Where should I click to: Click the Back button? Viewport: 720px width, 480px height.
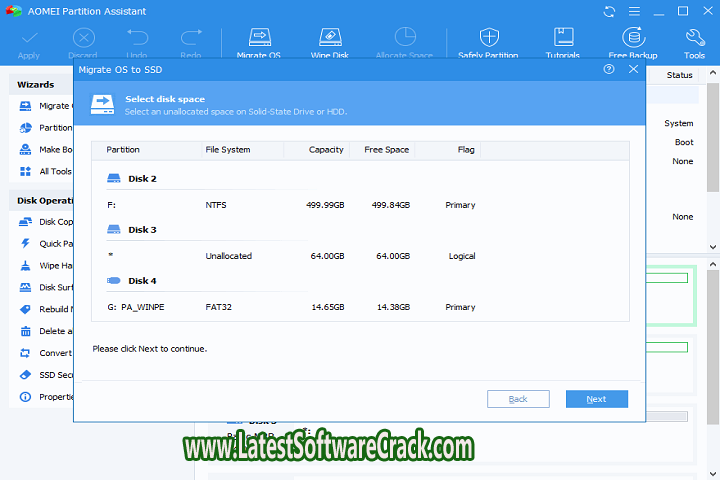[518, 399]
